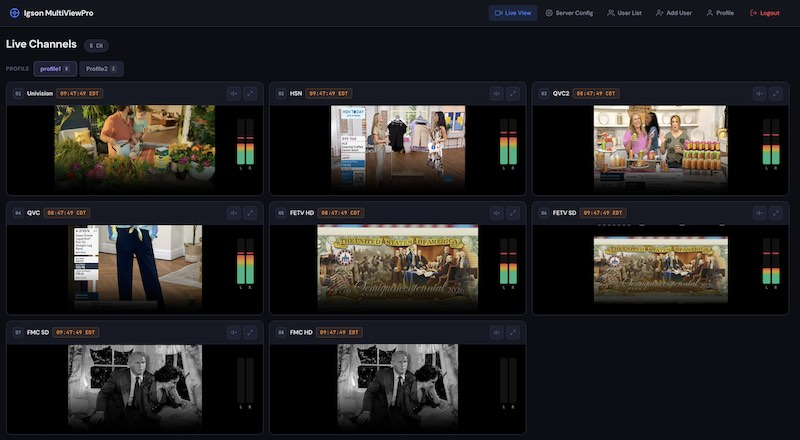Mute audio on the FETV HD channel
800x440 pixels.
[496, 213]
